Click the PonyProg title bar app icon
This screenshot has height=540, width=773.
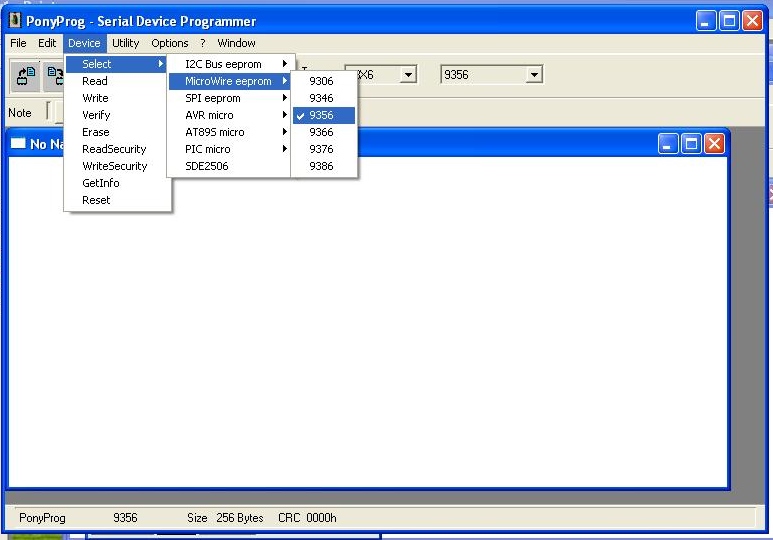click(x=15, y=20)
